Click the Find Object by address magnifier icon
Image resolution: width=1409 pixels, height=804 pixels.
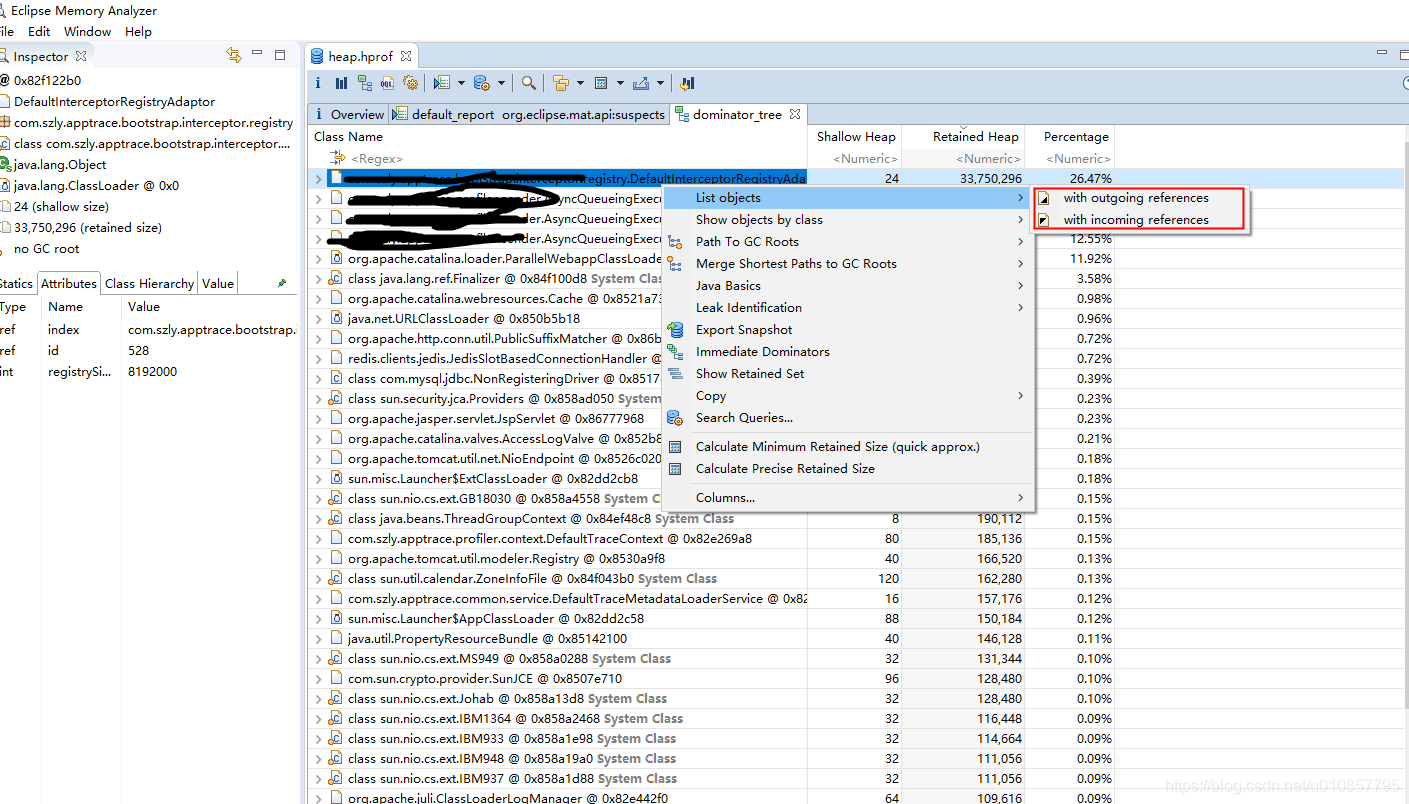529,83
